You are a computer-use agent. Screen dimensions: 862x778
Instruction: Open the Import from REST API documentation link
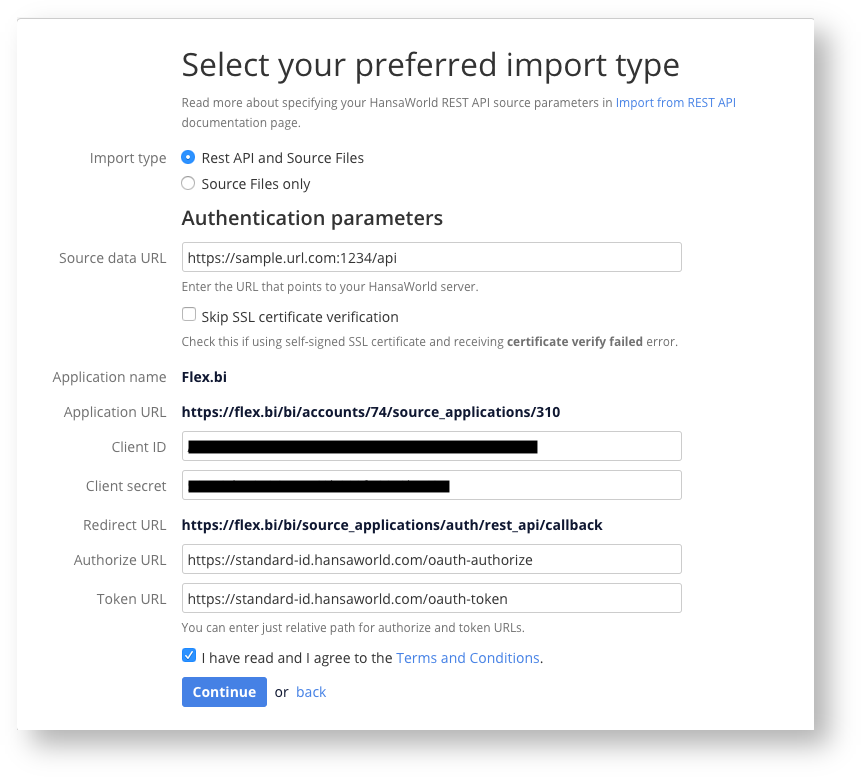click(675, 102)
